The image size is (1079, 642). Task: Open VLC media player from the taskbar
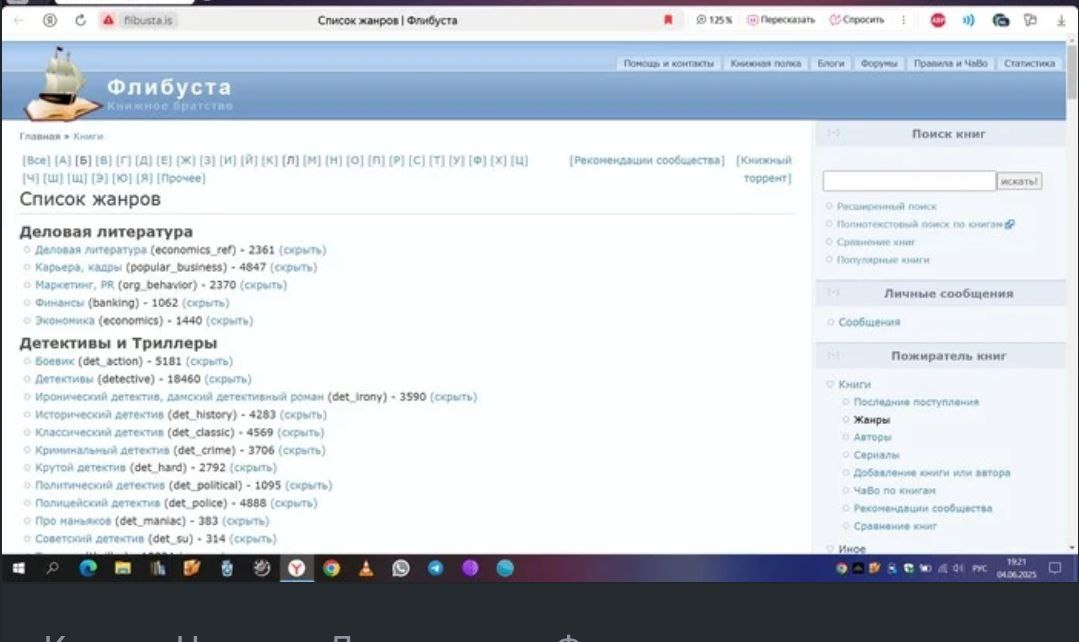tap(366, 568)
